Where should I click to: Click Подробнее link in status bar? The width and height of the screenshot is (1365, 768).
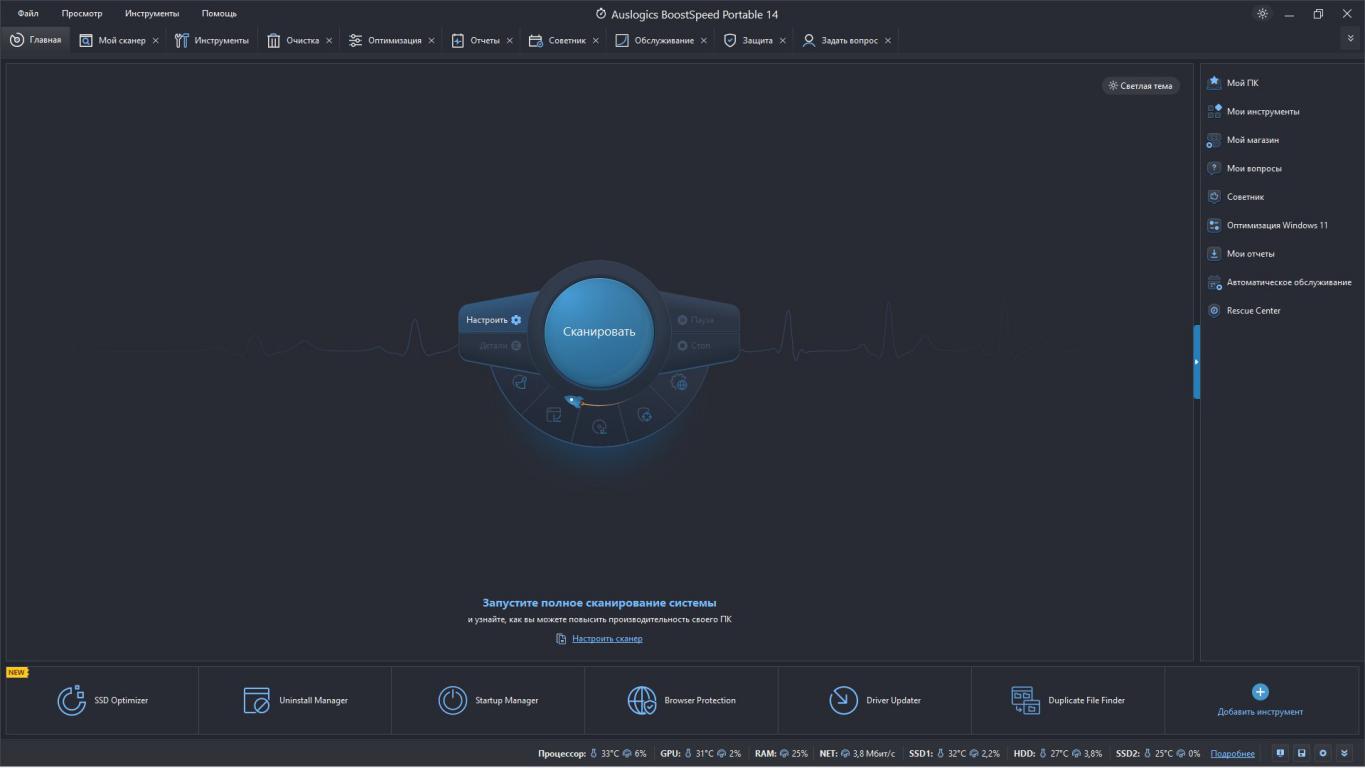pos(1232,754)
